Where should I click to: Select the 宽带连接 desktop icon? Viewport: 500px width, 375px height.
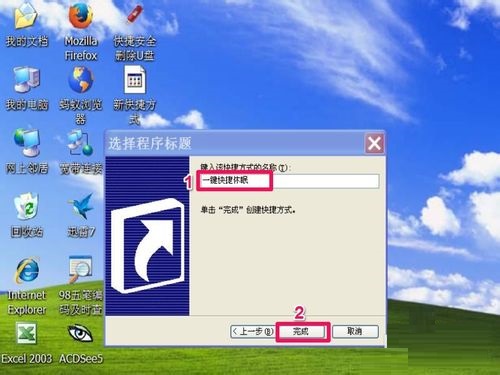(x=80, y=143)
